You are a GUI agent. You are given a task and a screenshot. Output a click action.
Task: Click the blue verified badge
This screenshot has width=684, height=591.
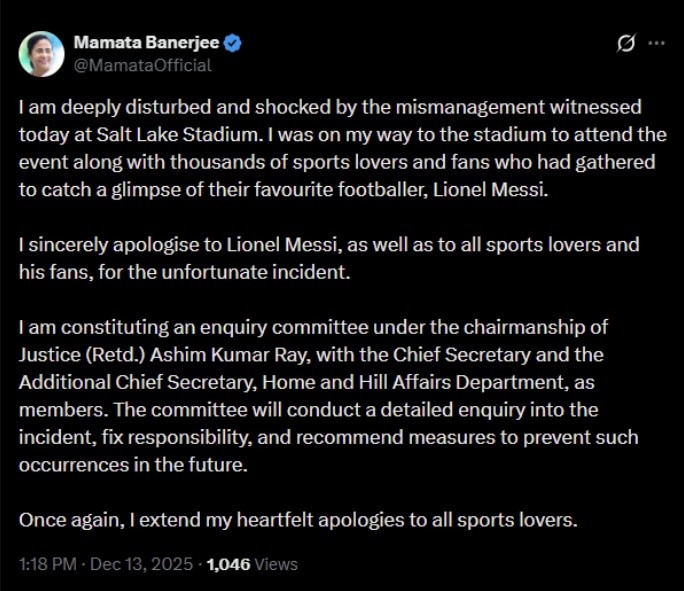coord(232,43)
